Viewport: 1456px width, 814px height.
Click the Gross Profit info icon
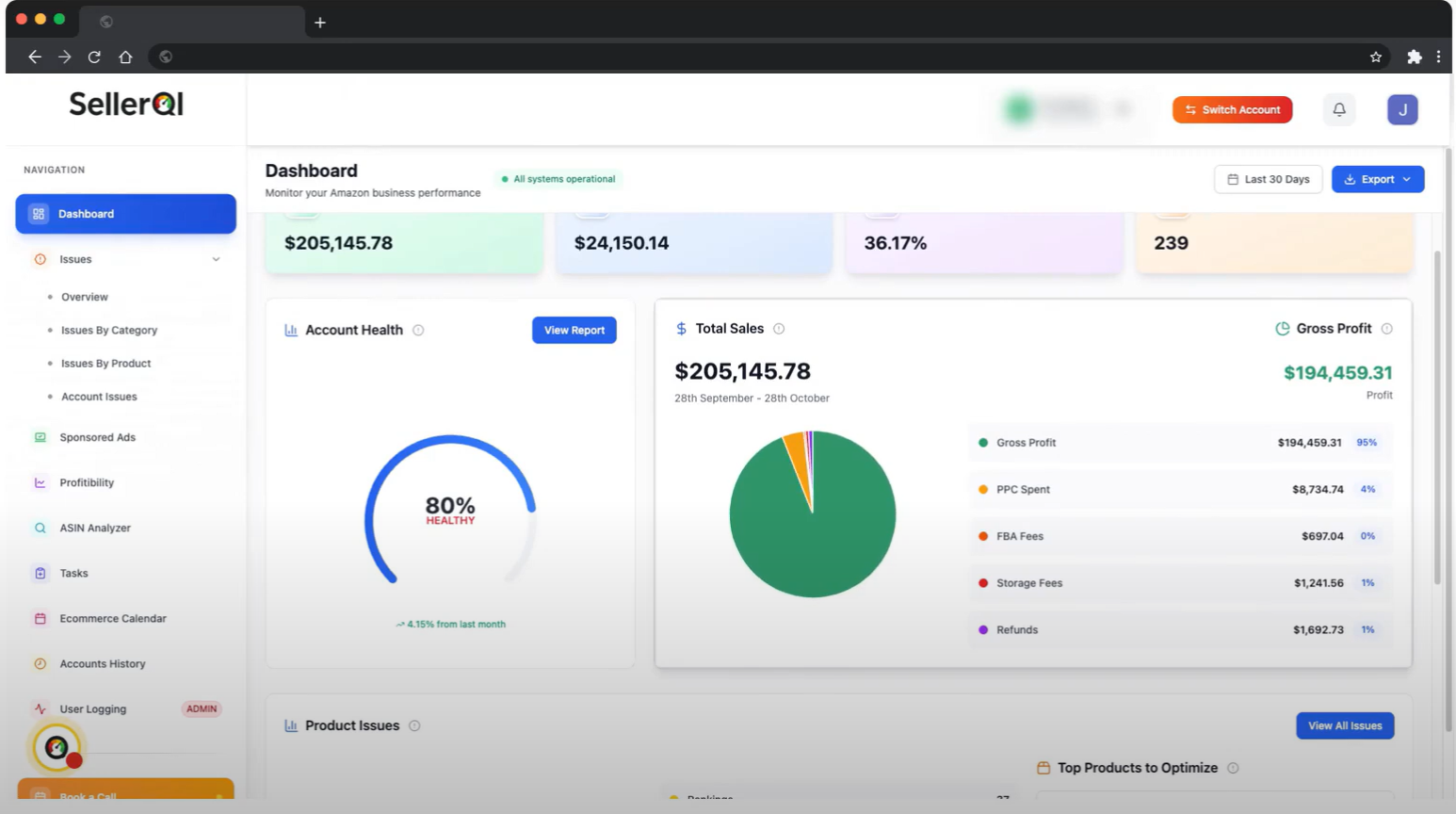coord(1386,328)
